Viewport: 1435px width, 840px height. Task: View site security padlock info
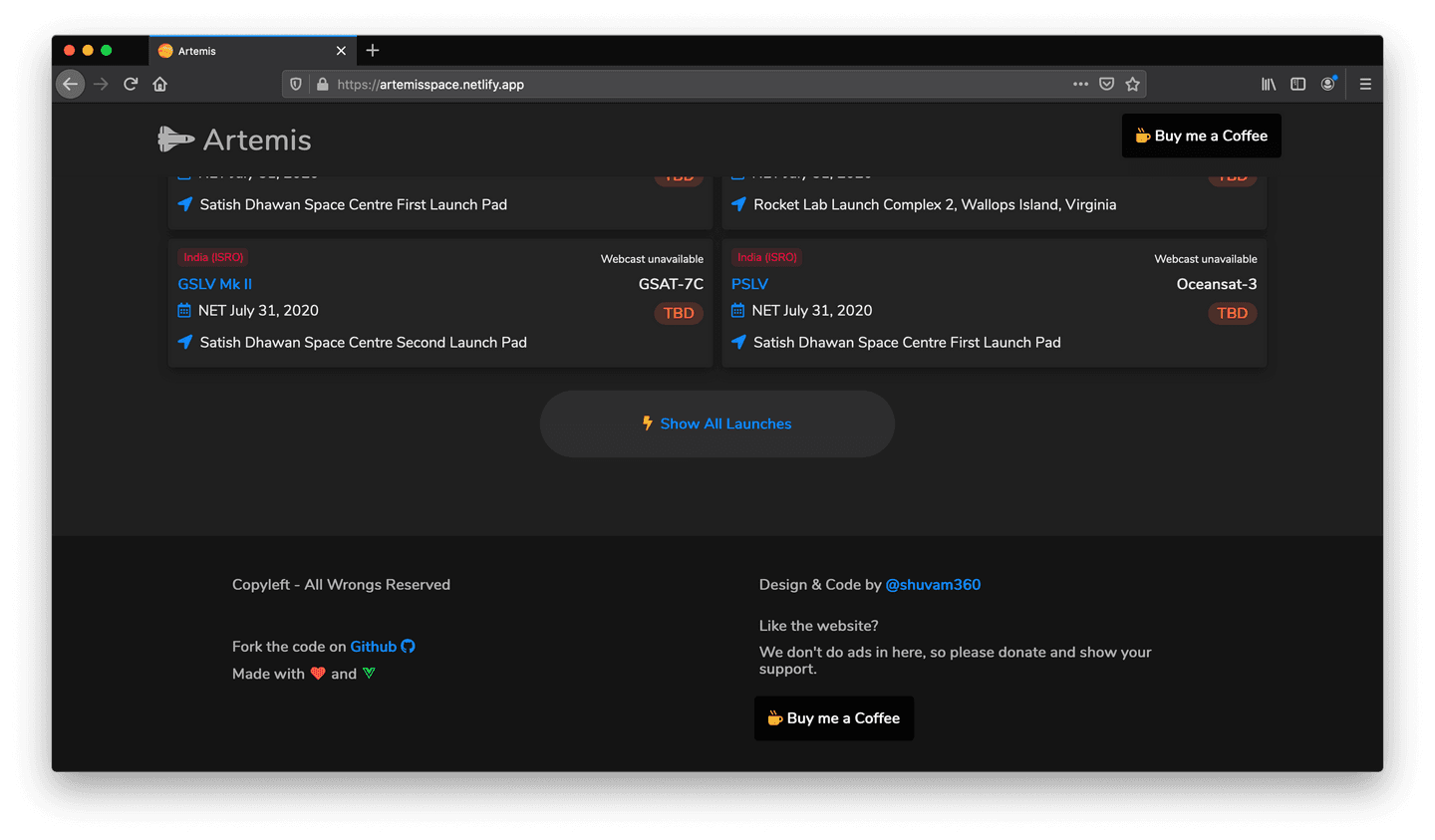pos(323,85)
